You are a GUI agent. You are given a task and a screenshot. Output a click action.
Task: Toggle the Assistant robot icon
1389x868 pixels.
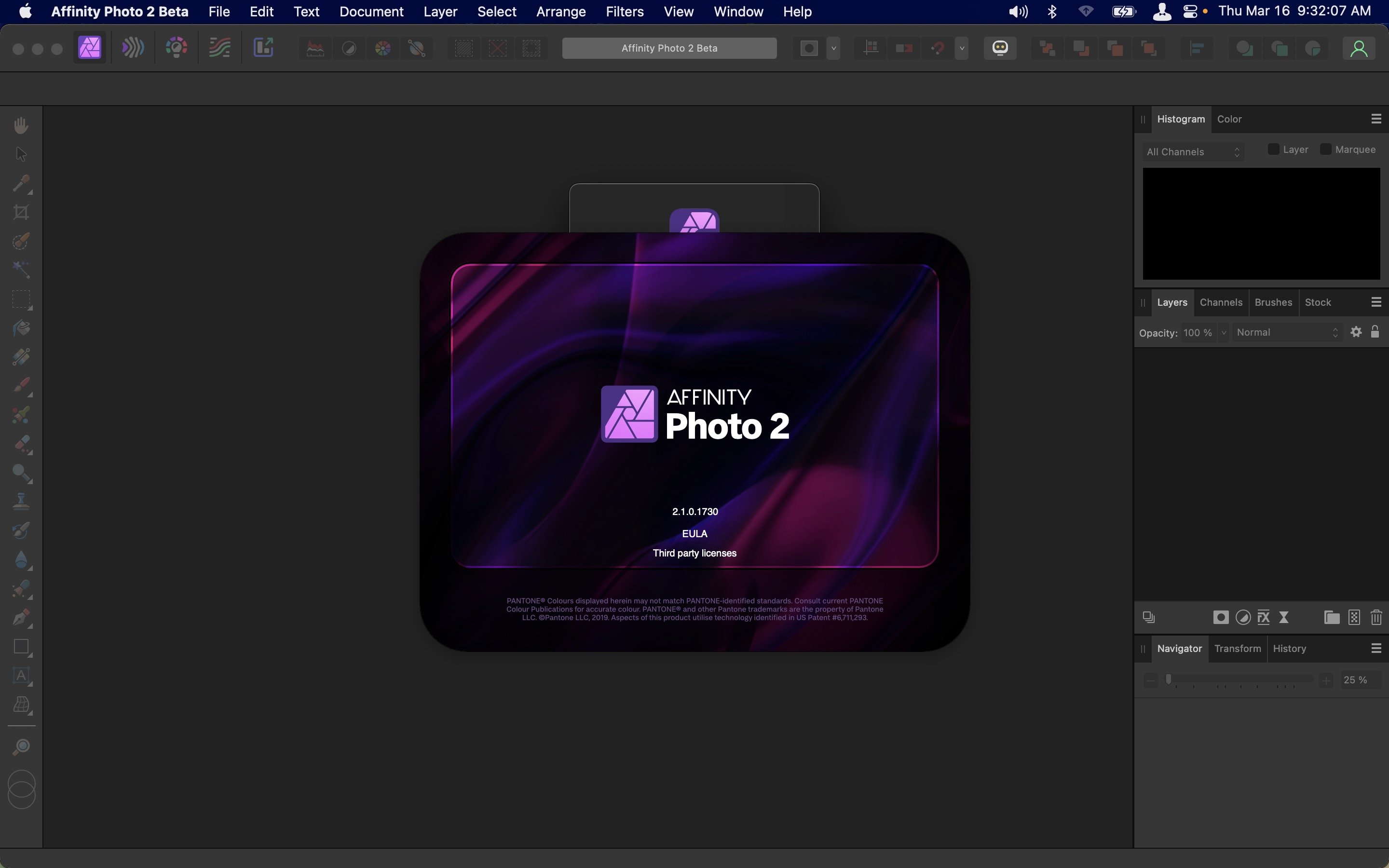[1000, 48]
